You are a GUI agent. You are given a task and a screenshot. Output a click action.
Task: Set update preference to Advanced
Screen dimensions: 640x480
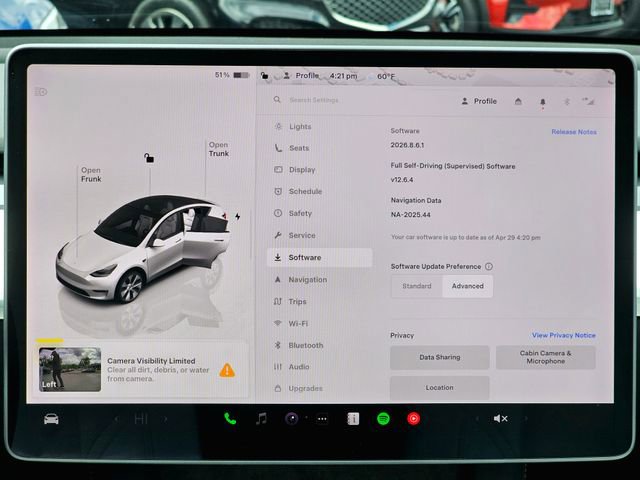[468, 286]
